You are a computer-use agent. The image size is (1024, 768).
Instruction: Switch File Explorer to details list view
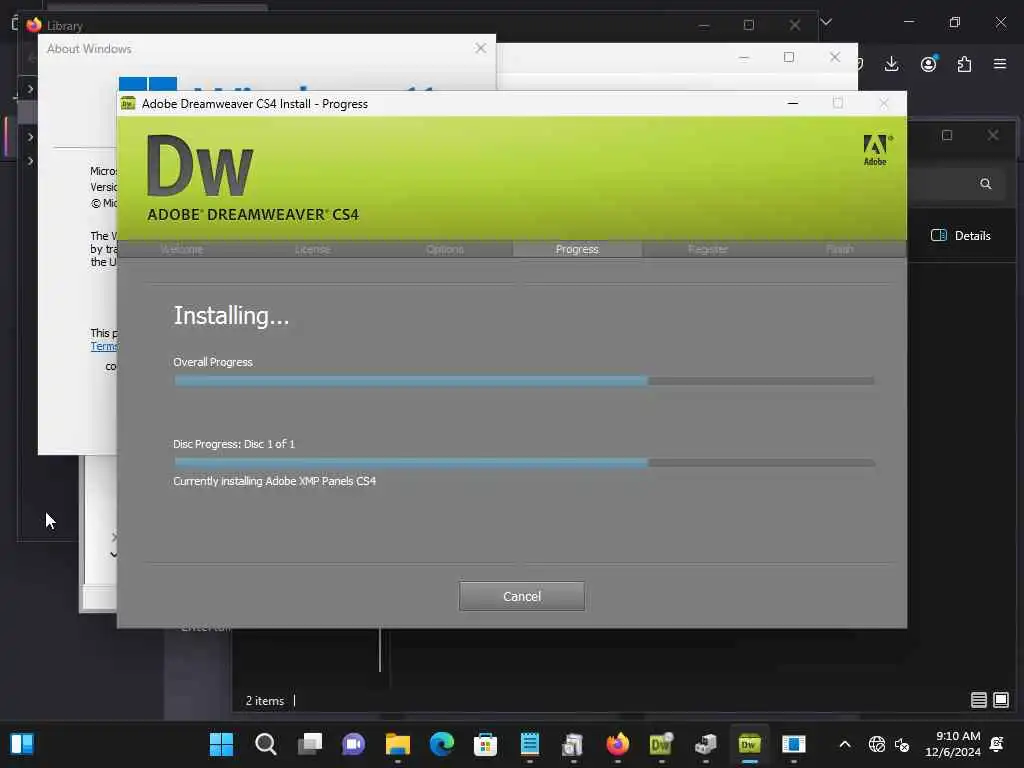point(978,700)
